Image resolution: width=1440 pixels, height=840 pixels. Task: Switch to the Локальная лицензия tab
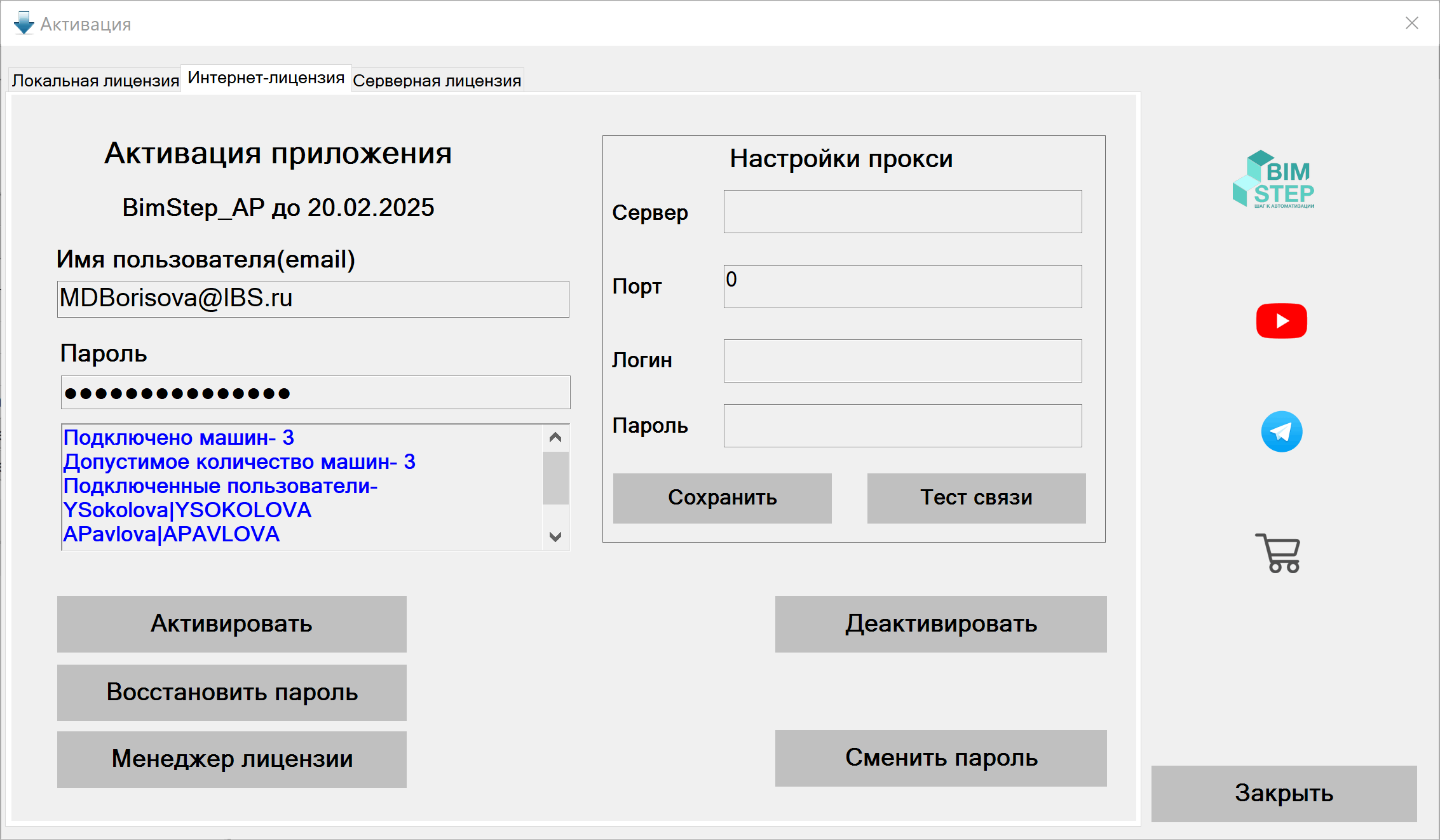click(95, 81)
